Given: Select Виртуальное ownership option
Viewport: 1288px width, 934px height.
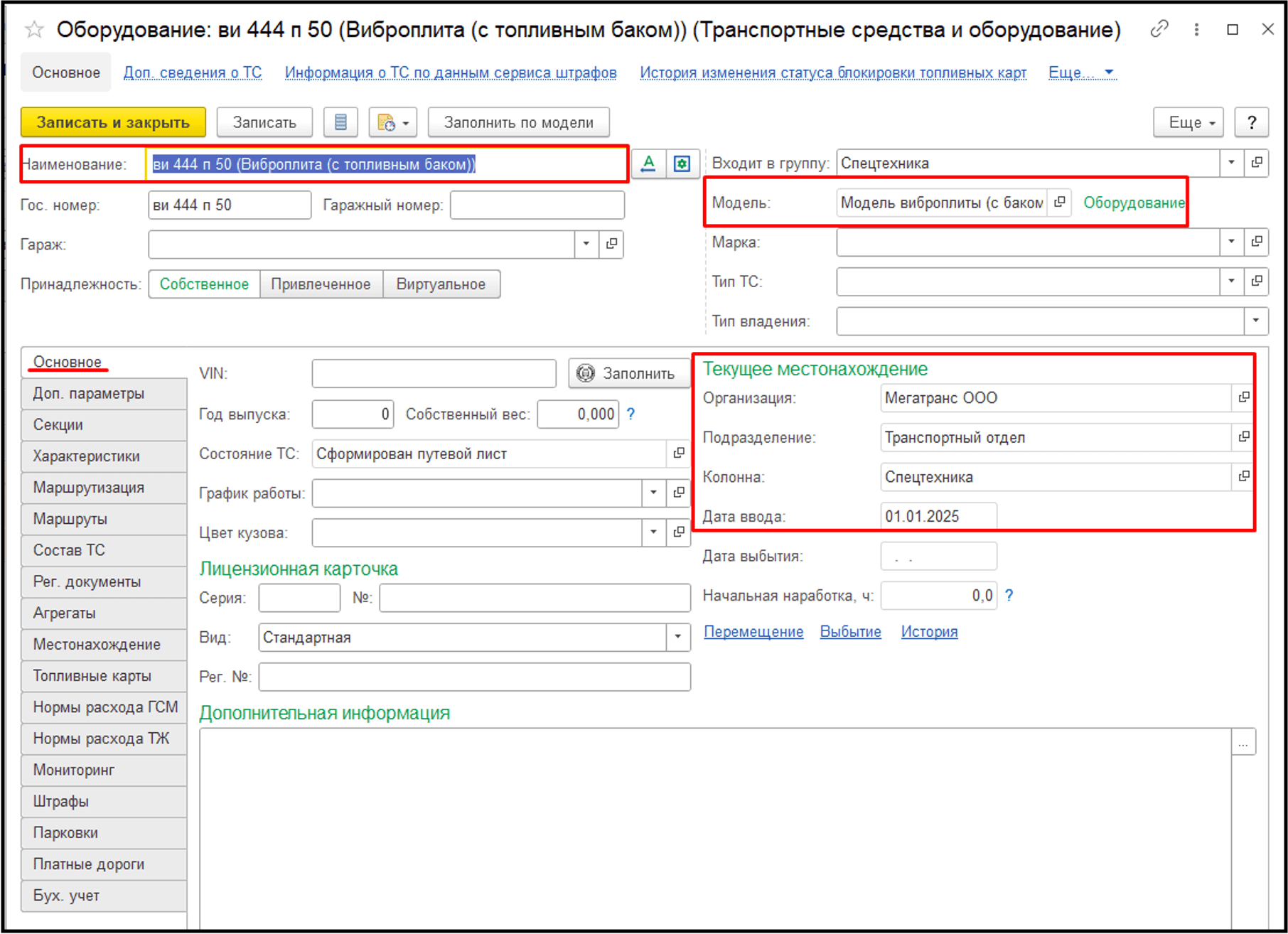Looking at the screenshot, I should pyautogui.click(x=441, y=284).
